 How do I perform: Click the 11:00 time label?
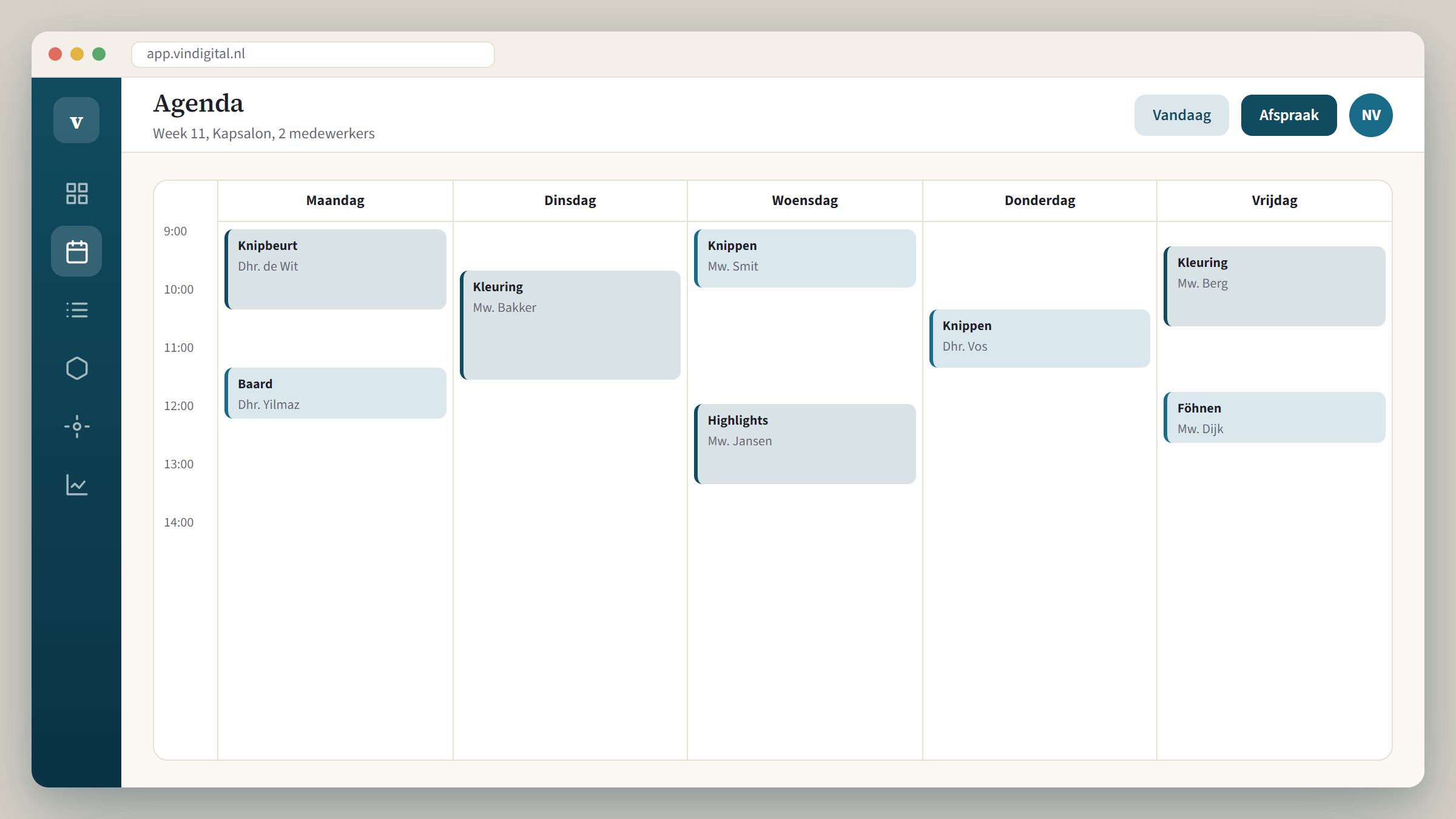point(178,348)
